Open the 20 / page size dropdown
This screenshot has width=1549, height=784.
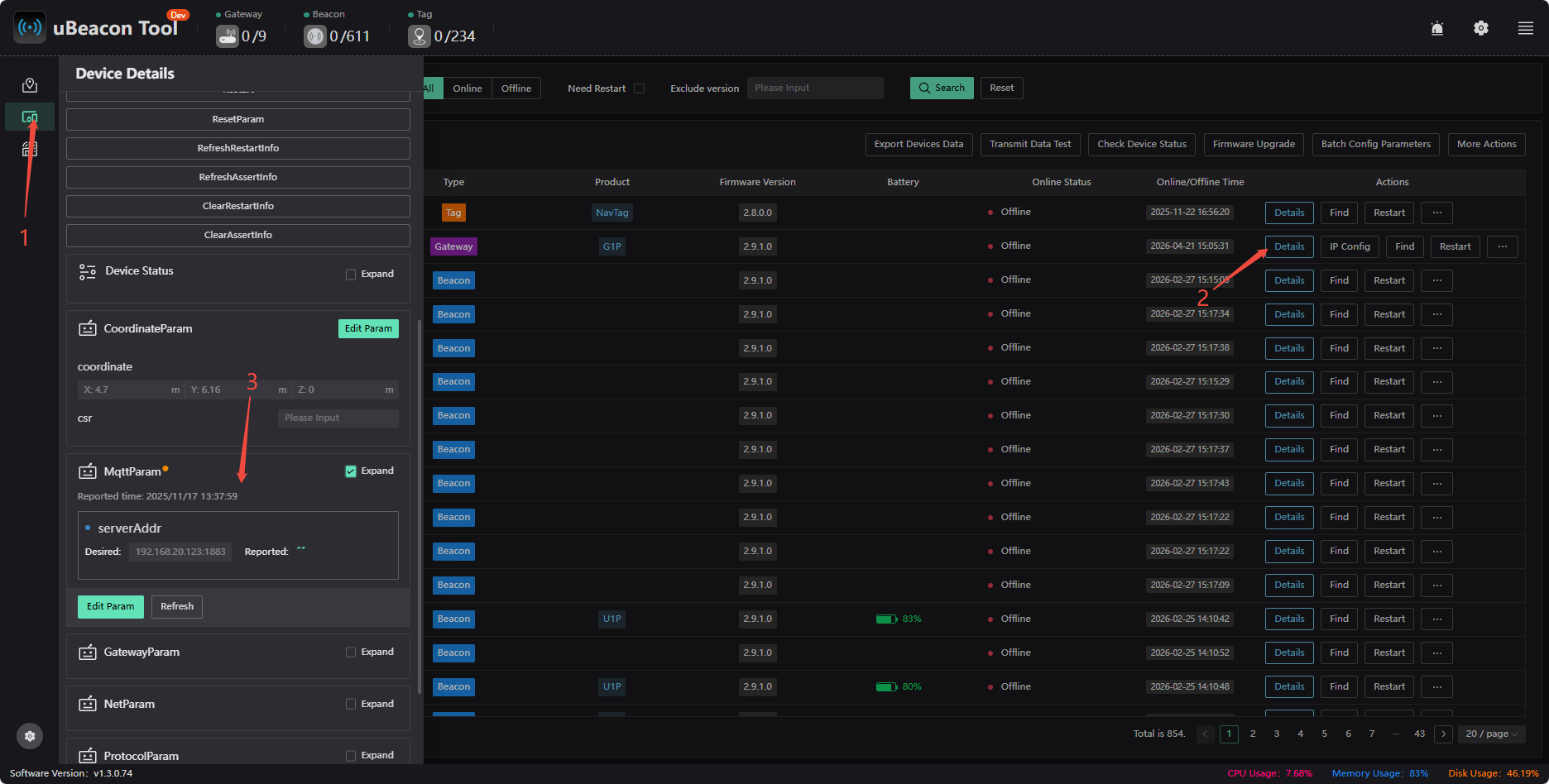point(1492,734)
